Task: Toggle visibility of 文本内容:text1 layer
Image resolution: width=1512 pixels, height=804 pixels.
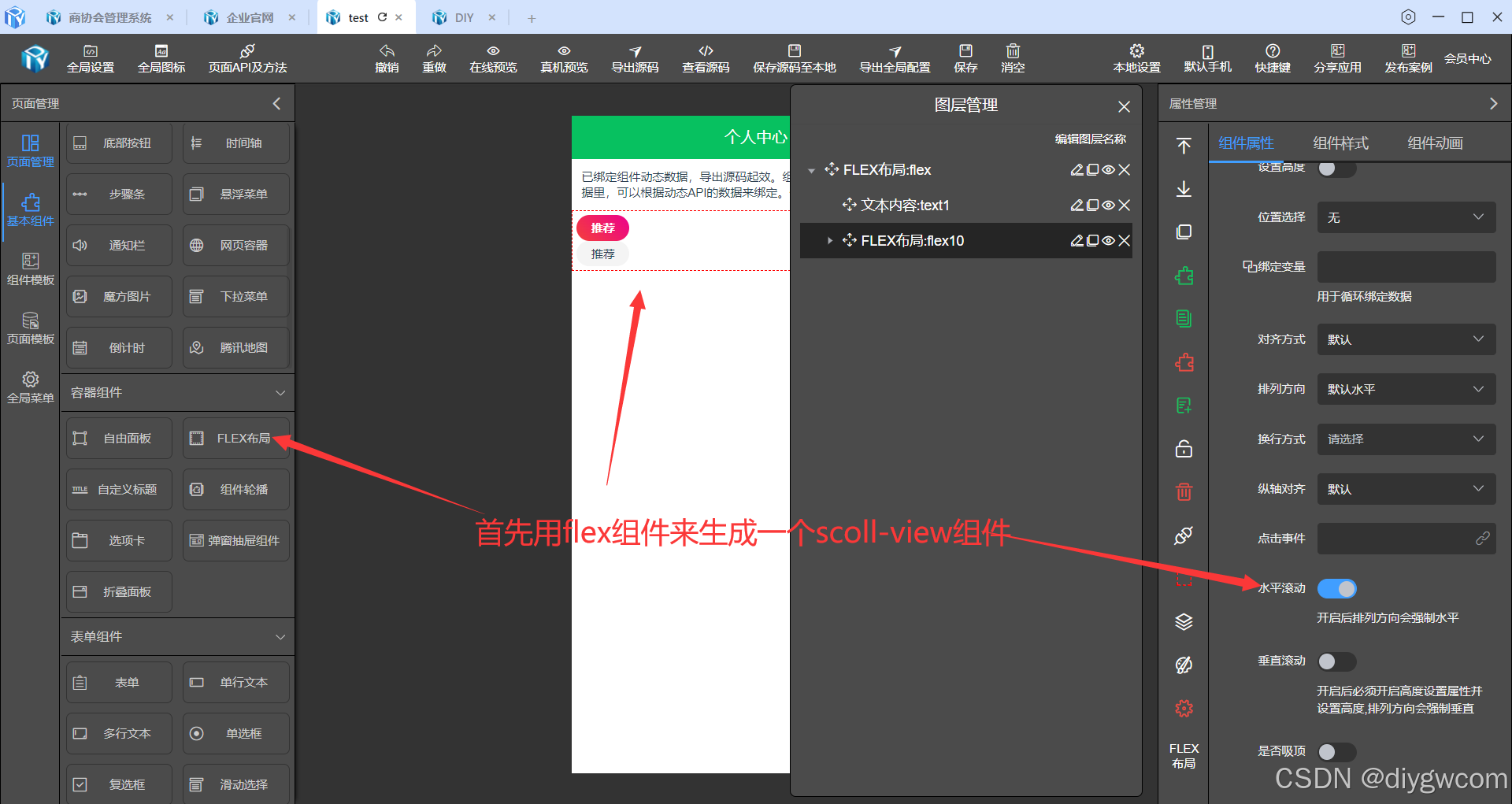Action: point(1108,206)
